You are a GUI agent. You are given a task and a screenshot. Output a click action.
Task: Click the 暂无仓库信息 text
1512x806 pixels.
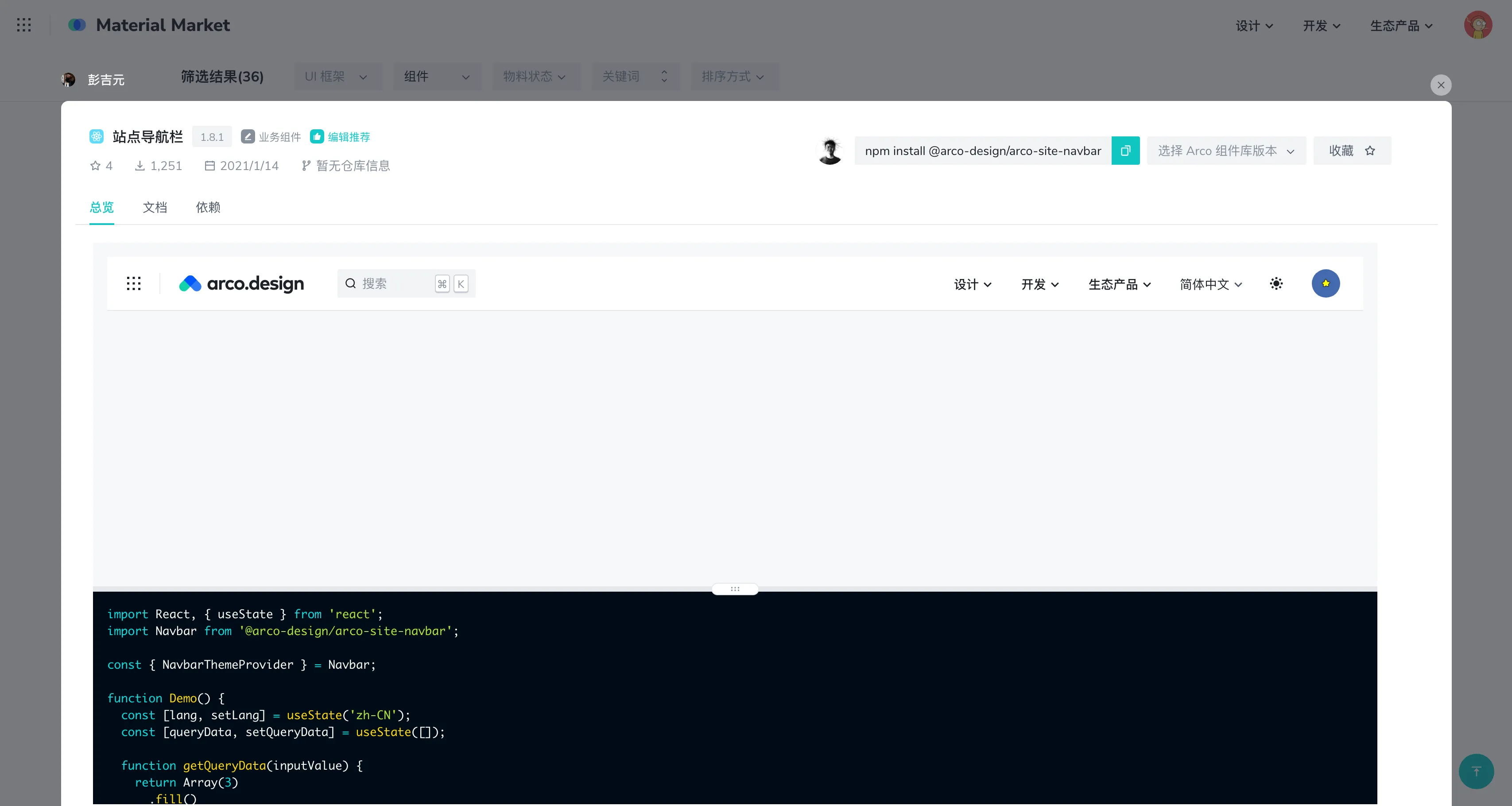click(x=353, y=166)
